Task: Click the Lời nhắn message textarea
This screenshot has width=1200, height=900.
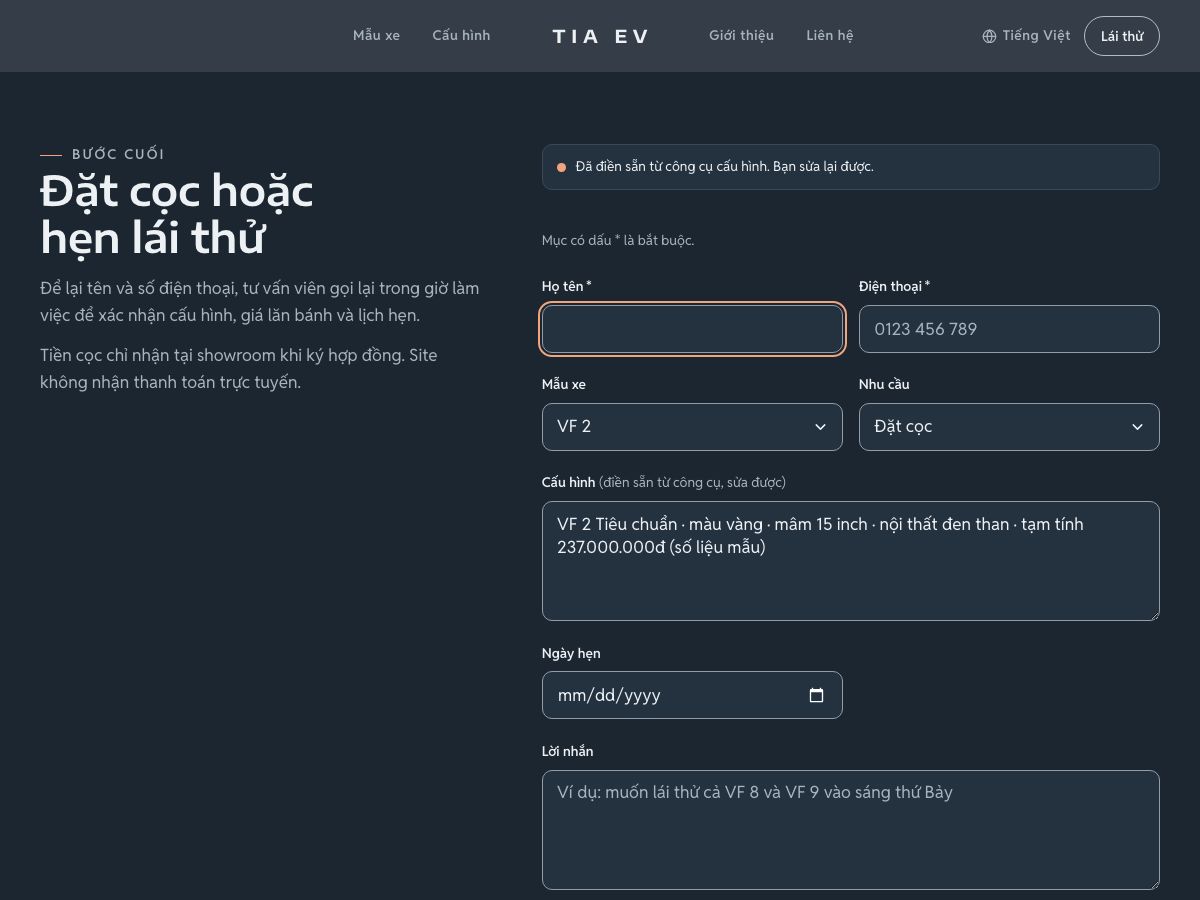Action: click(851, 830)
